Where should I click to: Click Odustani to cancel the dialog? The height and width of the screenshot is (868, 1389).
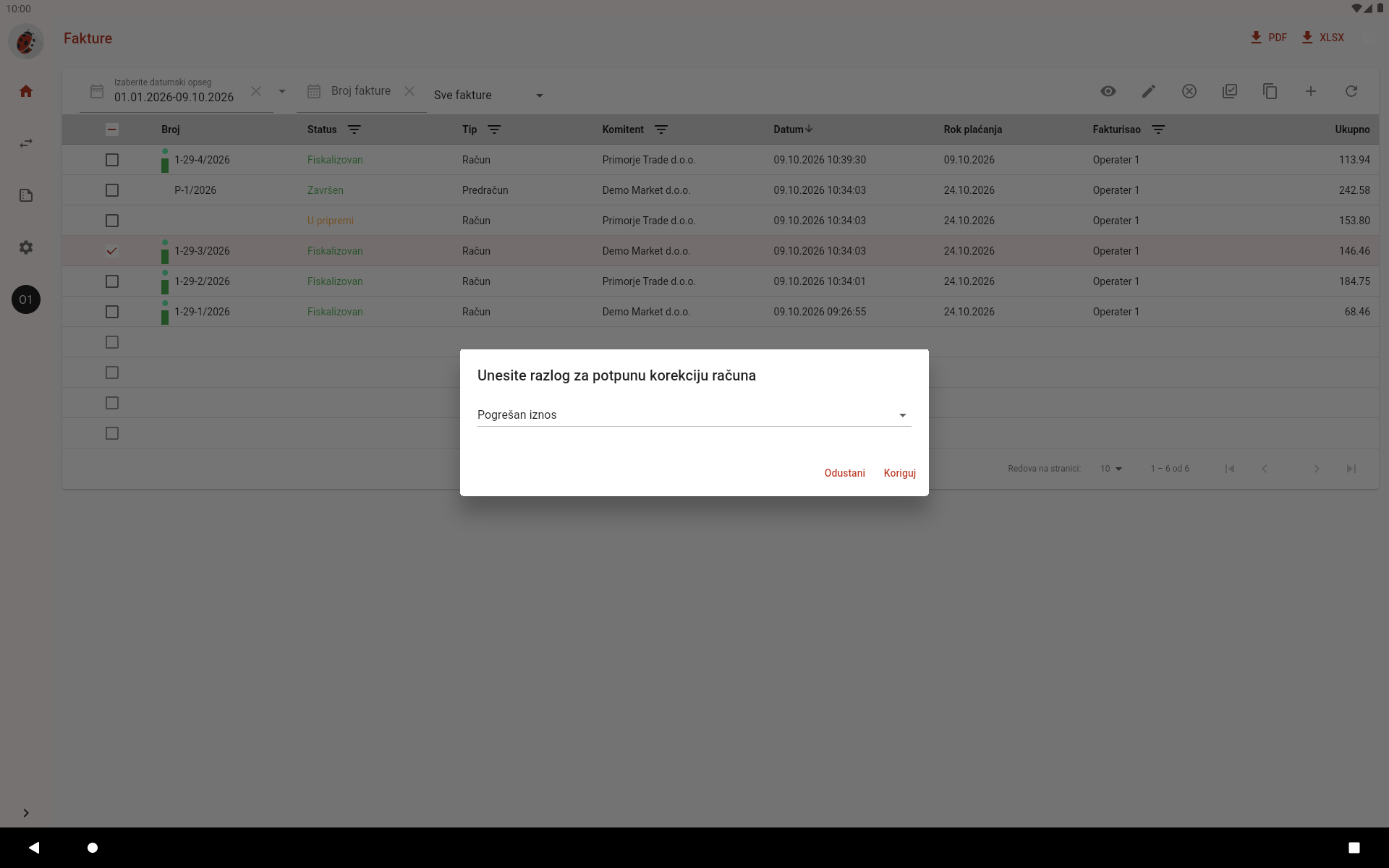(844, 473)
